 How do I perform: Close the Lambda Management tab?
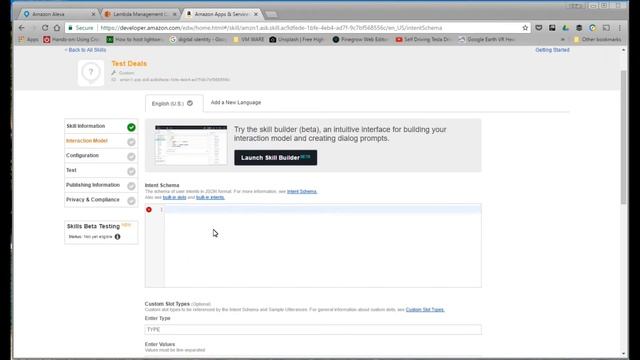click(x=175, y=14)
